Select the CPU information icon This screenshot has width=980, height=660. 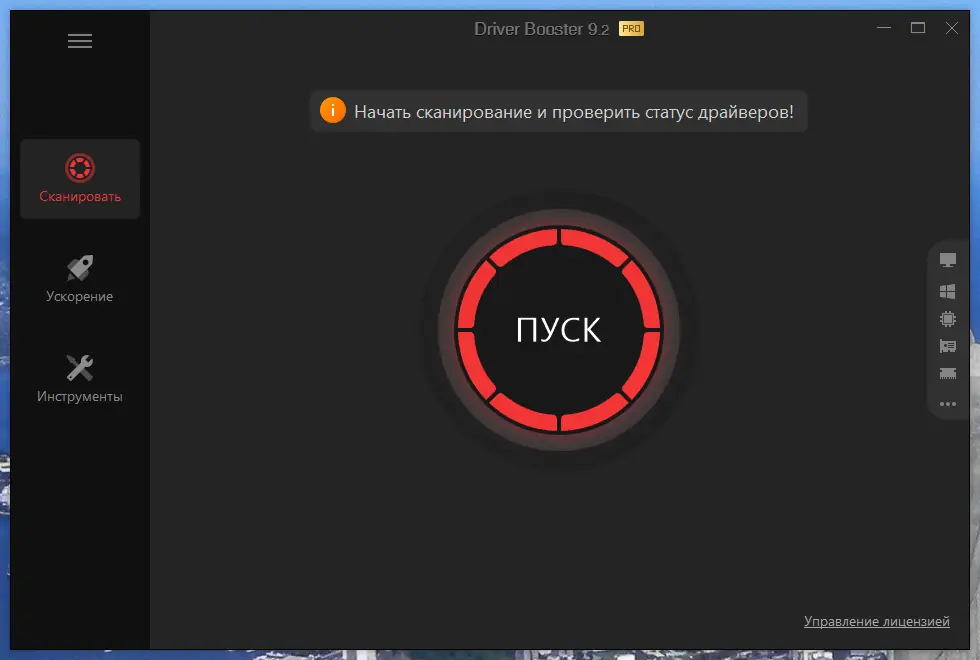tap(946, 320)
